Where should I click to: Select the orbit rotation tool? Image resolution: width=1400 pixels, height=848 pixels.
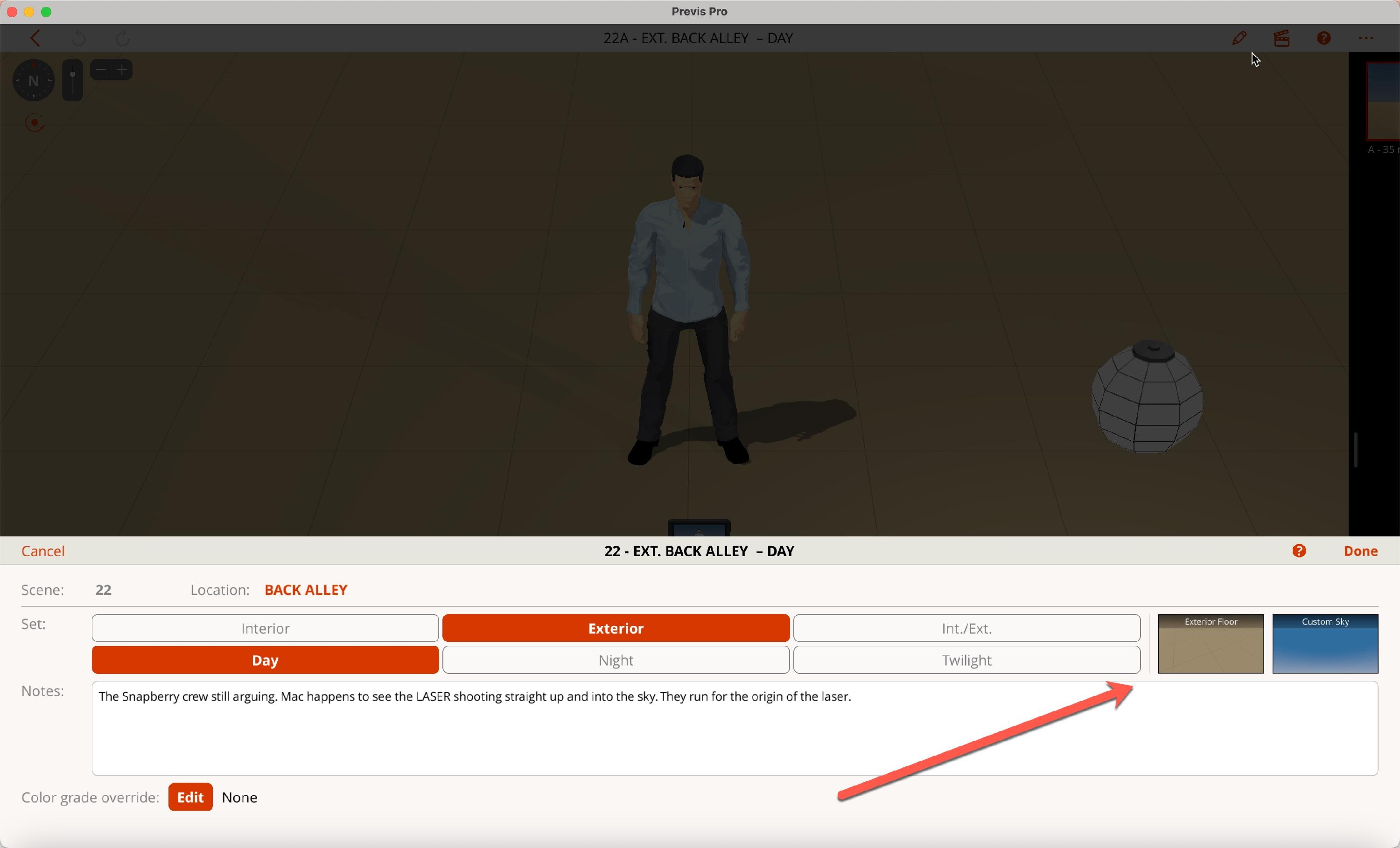click(34, 122)
